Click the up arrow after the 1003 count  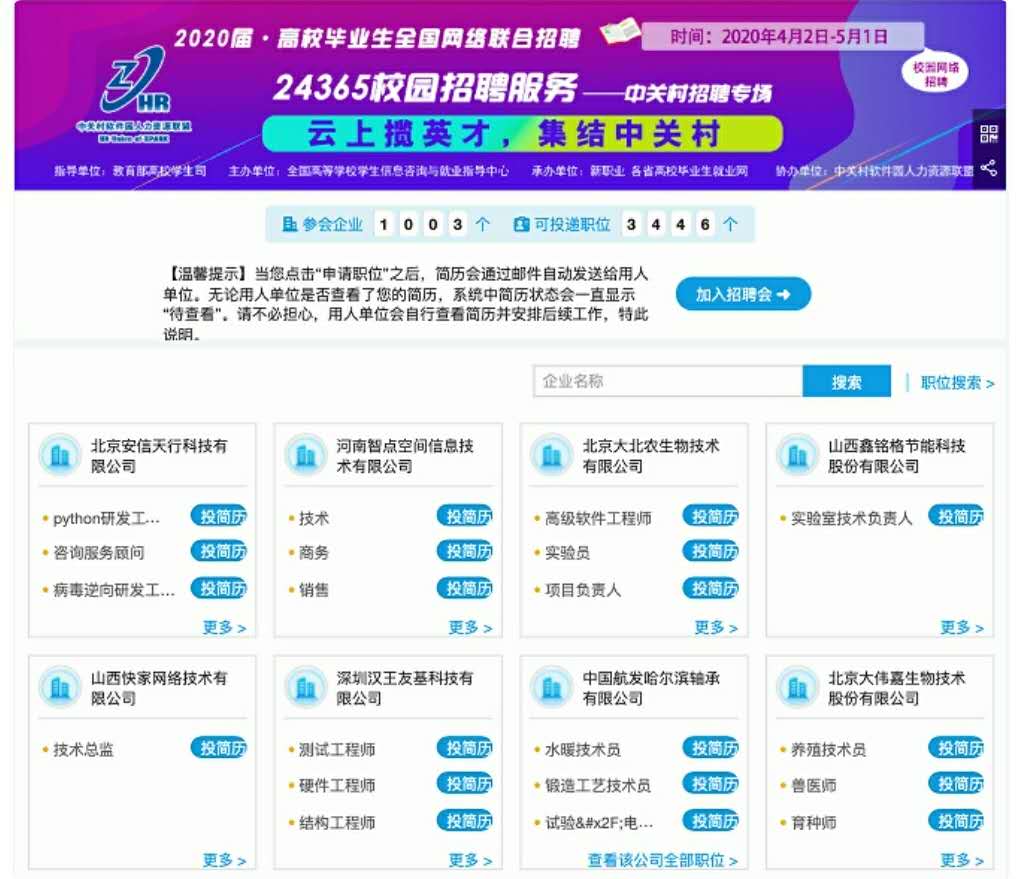coord(483,224)
